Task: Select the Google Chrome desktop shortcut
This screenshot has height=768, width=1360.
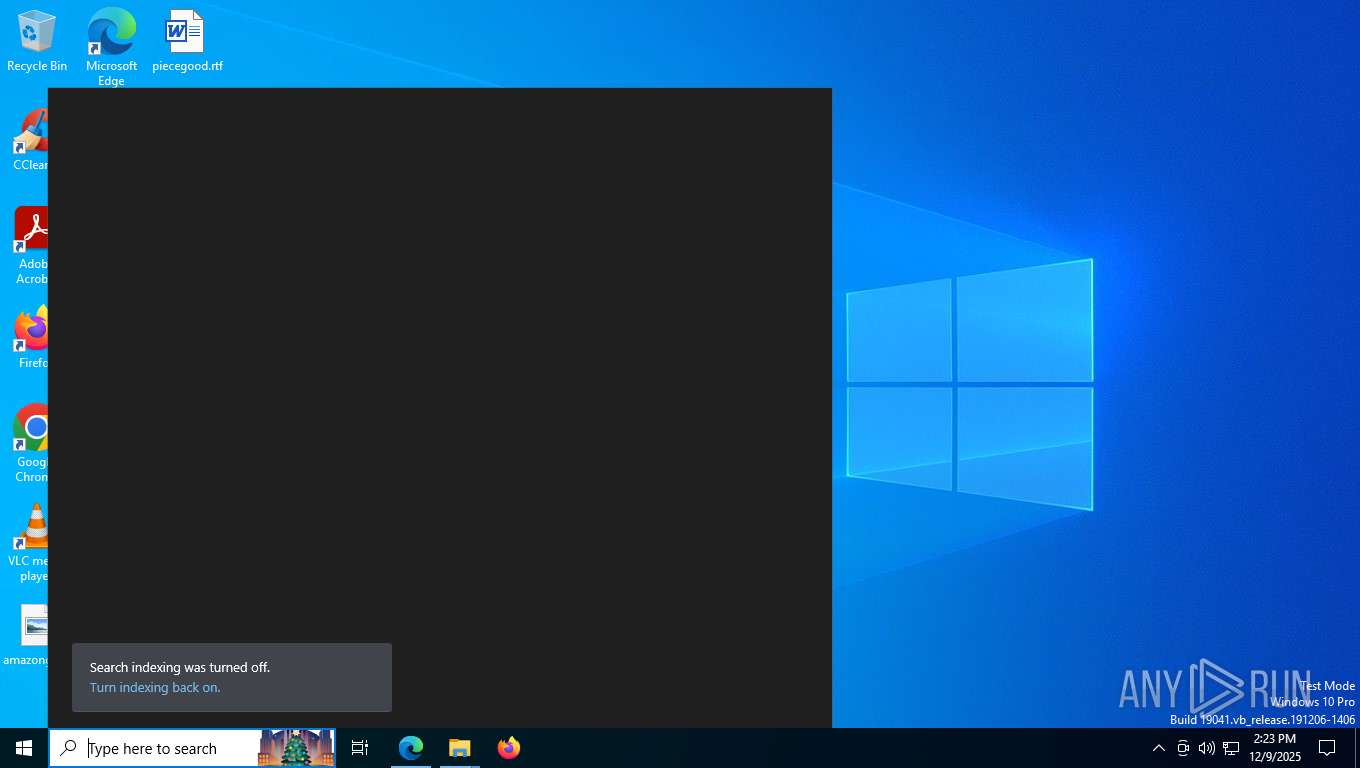Action: tap(30, 444)
